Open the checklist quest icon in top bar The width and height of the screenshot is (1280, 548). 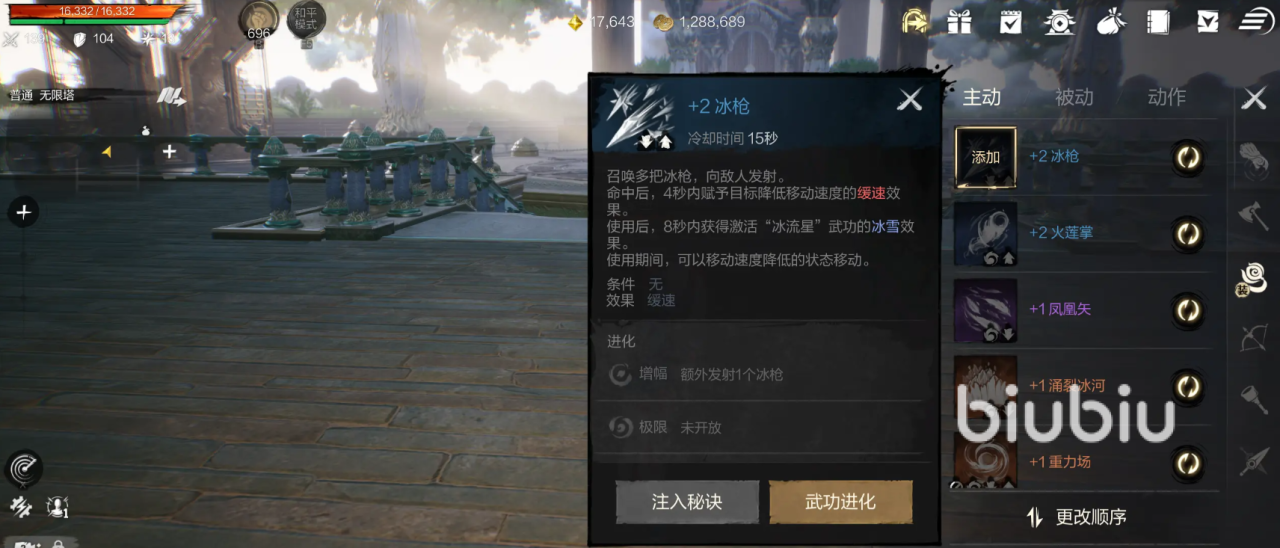click(x=1010, y=21)
